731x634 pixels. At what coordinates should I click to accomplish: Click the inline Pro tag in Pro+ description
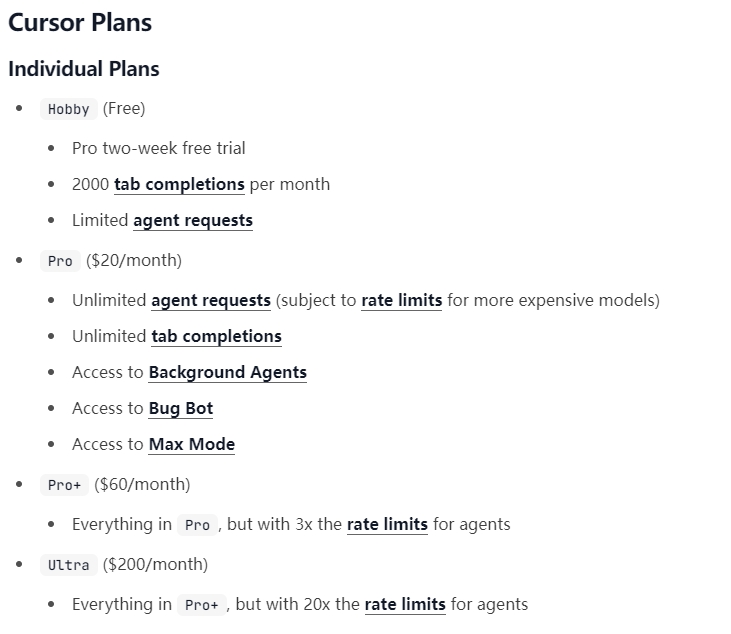pyautogui.click(x=197, y=525)
